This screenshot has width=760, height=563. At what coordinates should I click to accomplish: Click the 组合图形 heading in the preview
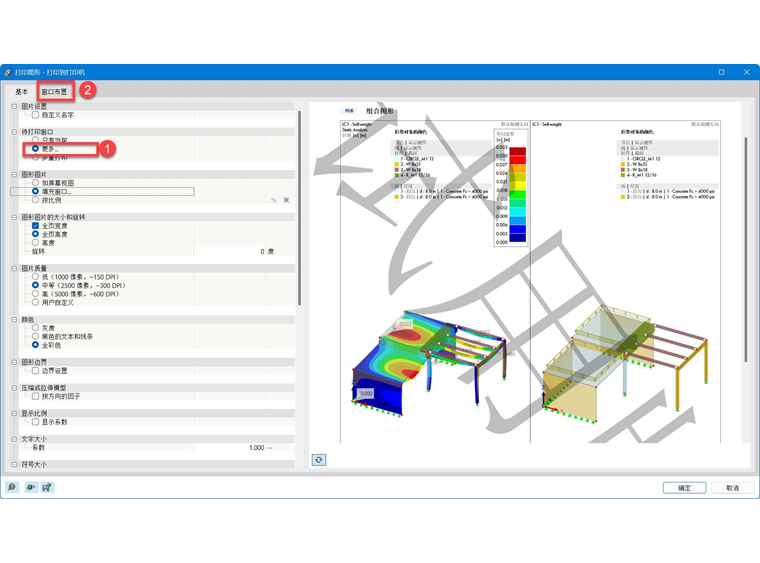click(380, 111)
